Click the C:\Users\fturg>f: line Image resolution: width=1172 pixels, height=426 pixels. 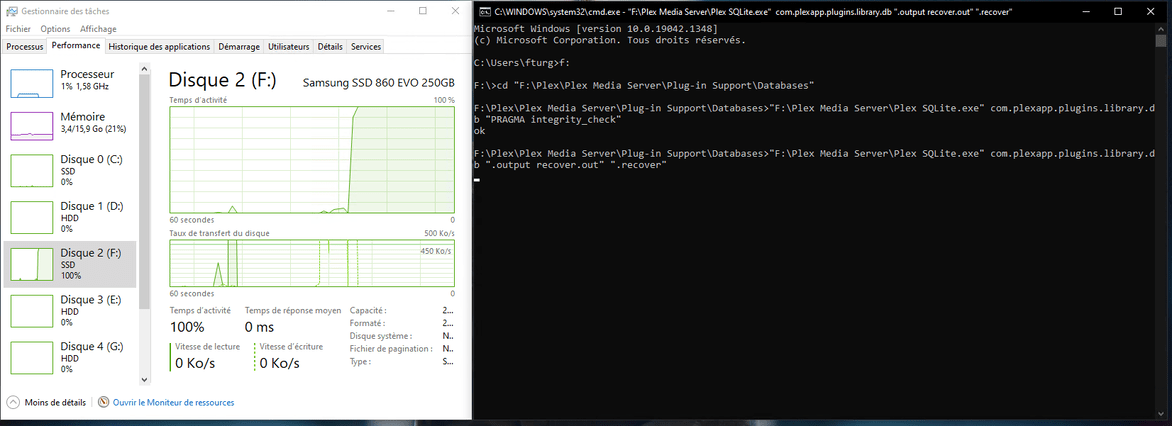click(522, 64)
